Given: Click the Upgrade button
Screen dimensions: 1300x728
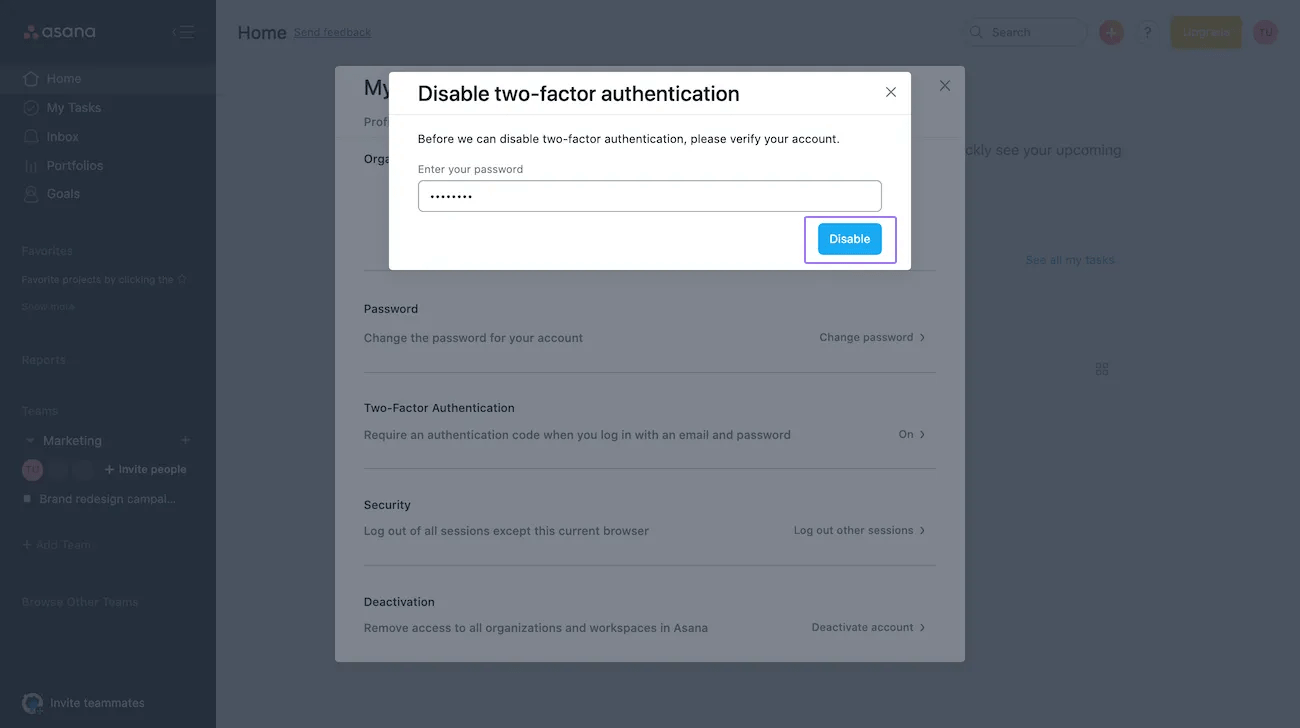Looking at the screenshot, I should tap(1205, 31).
